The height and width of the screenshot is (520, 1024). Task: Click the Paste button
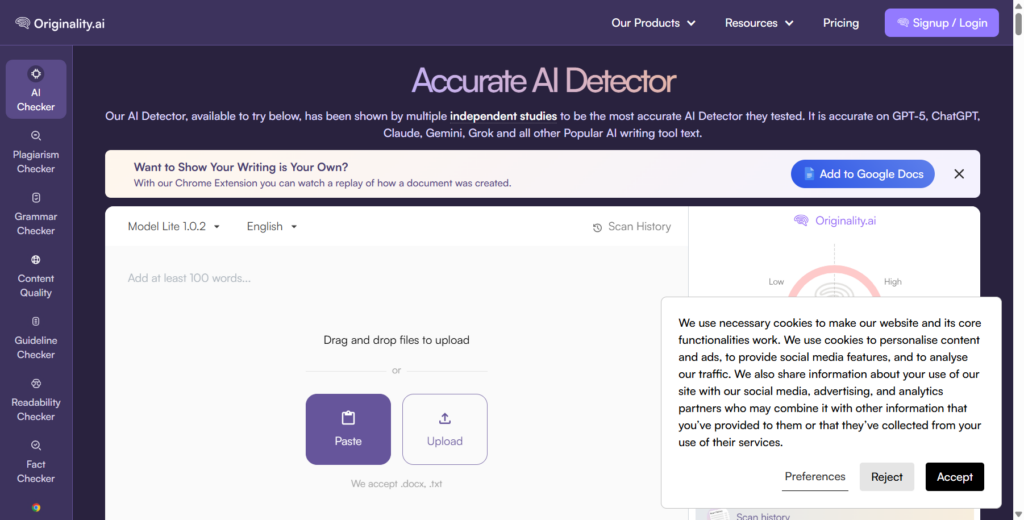tap(348, 429)
